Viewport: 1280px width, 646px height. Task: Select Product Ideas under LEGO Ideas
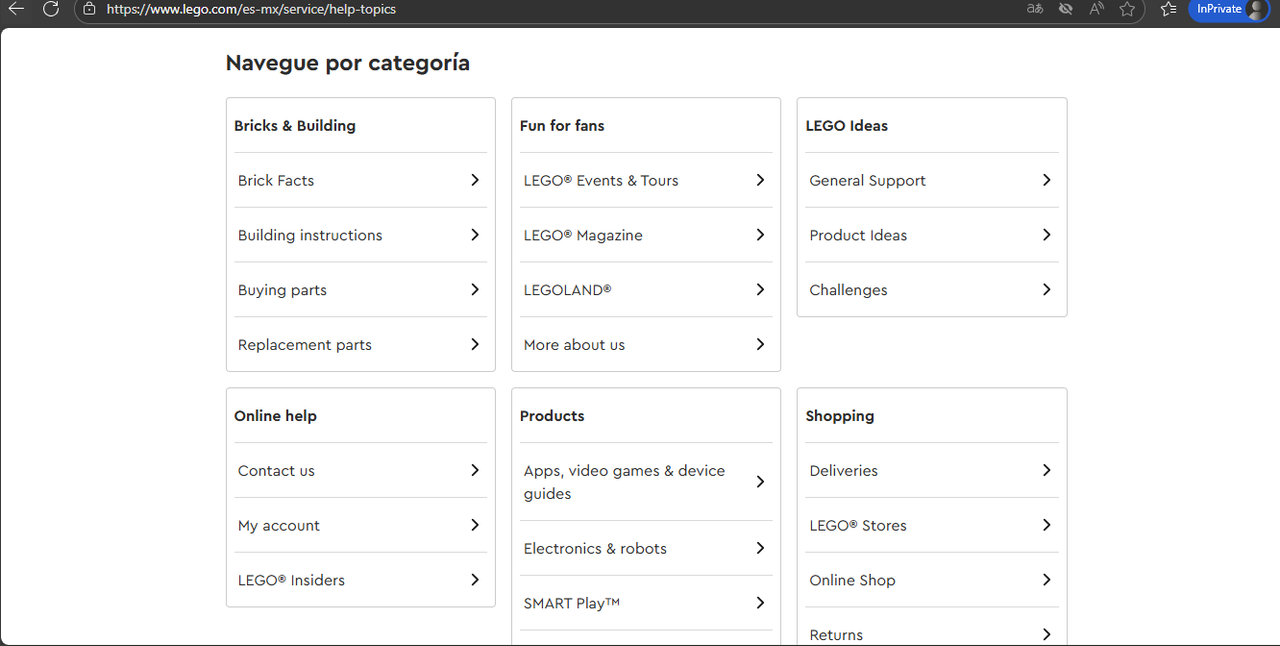coord(858,235)
